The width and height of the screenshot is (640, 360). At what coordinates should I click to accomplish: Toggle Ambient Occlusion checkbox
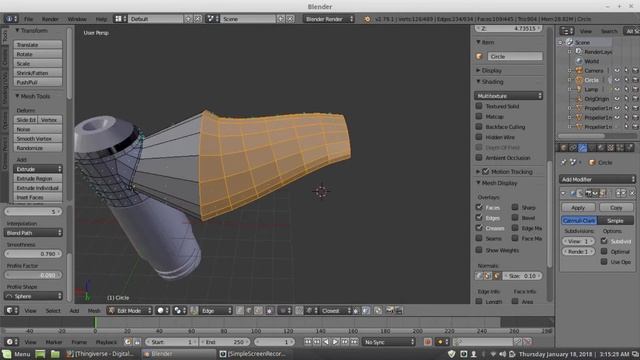pyautogui.click(x=479, y=158)
